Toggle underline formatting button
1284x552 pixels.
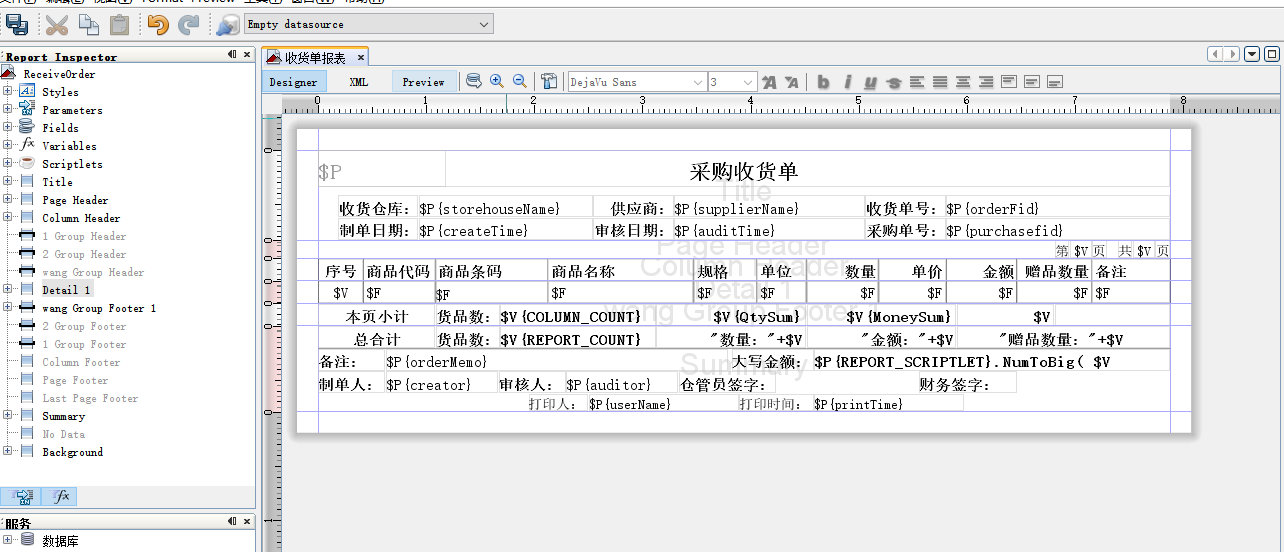tap(870, 82)
